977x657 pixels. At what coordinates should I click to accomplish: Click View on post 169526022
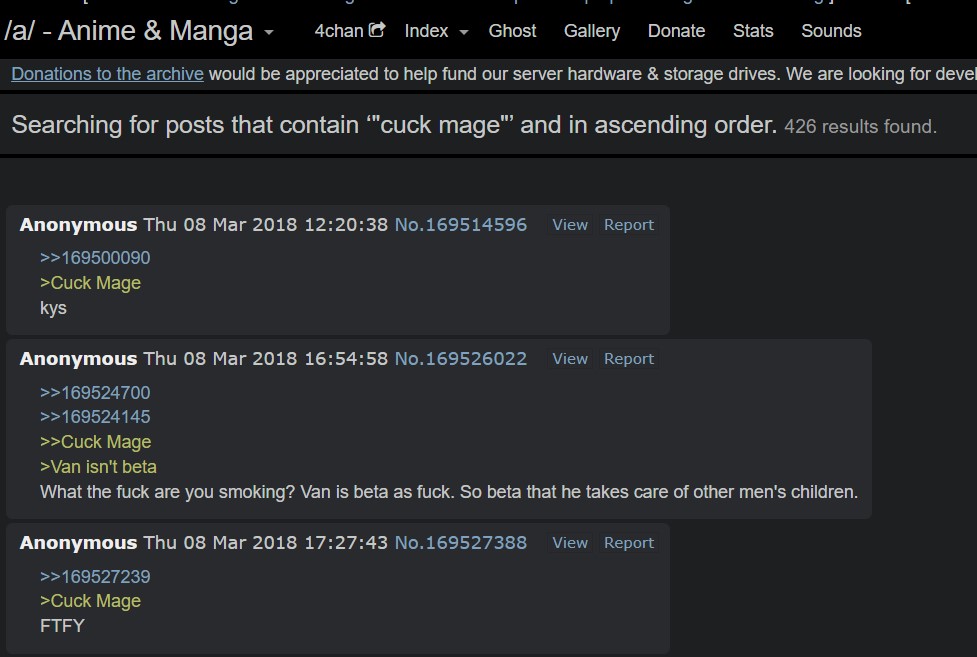[570, 358]
